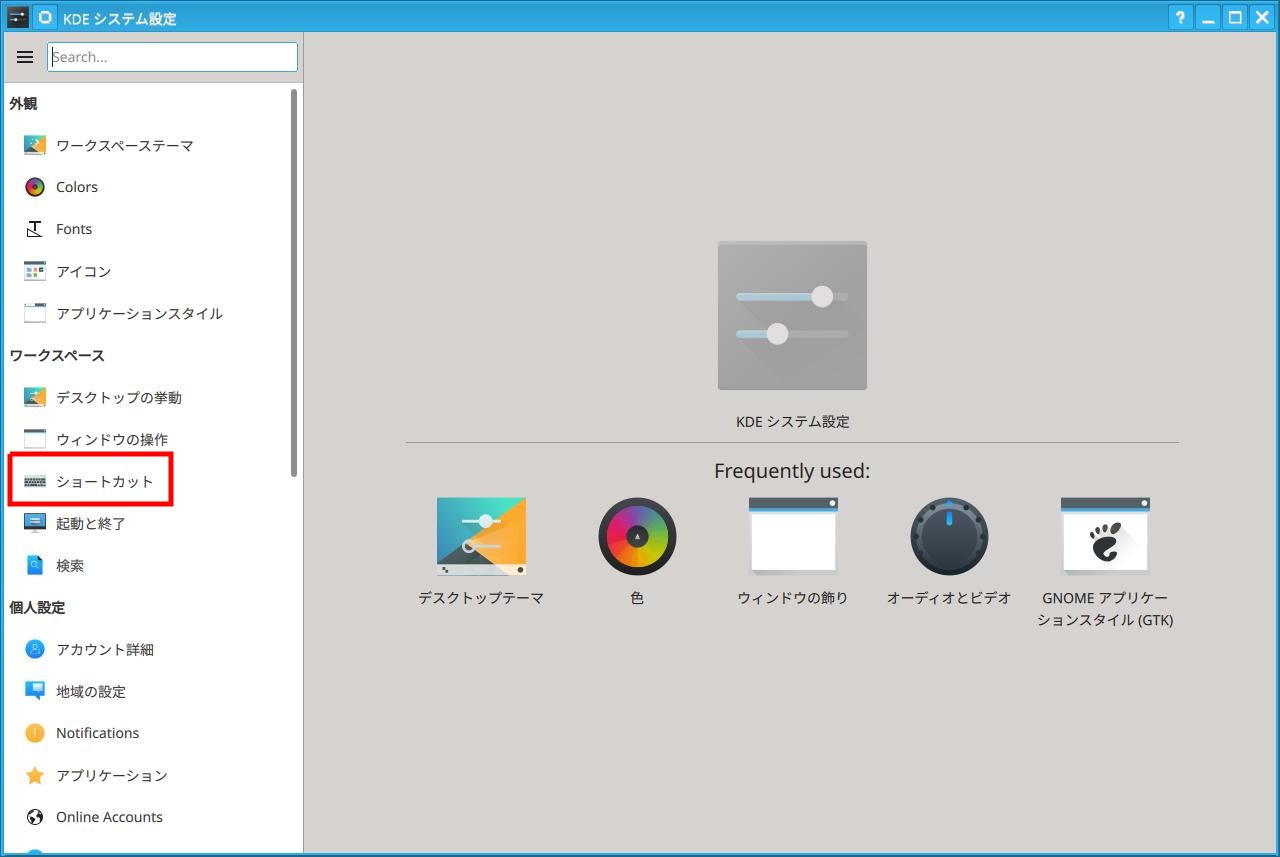1280x857 pixels.
Task: Open ウィンドウの操作 icon in sidebar
Action: point(35,439)
